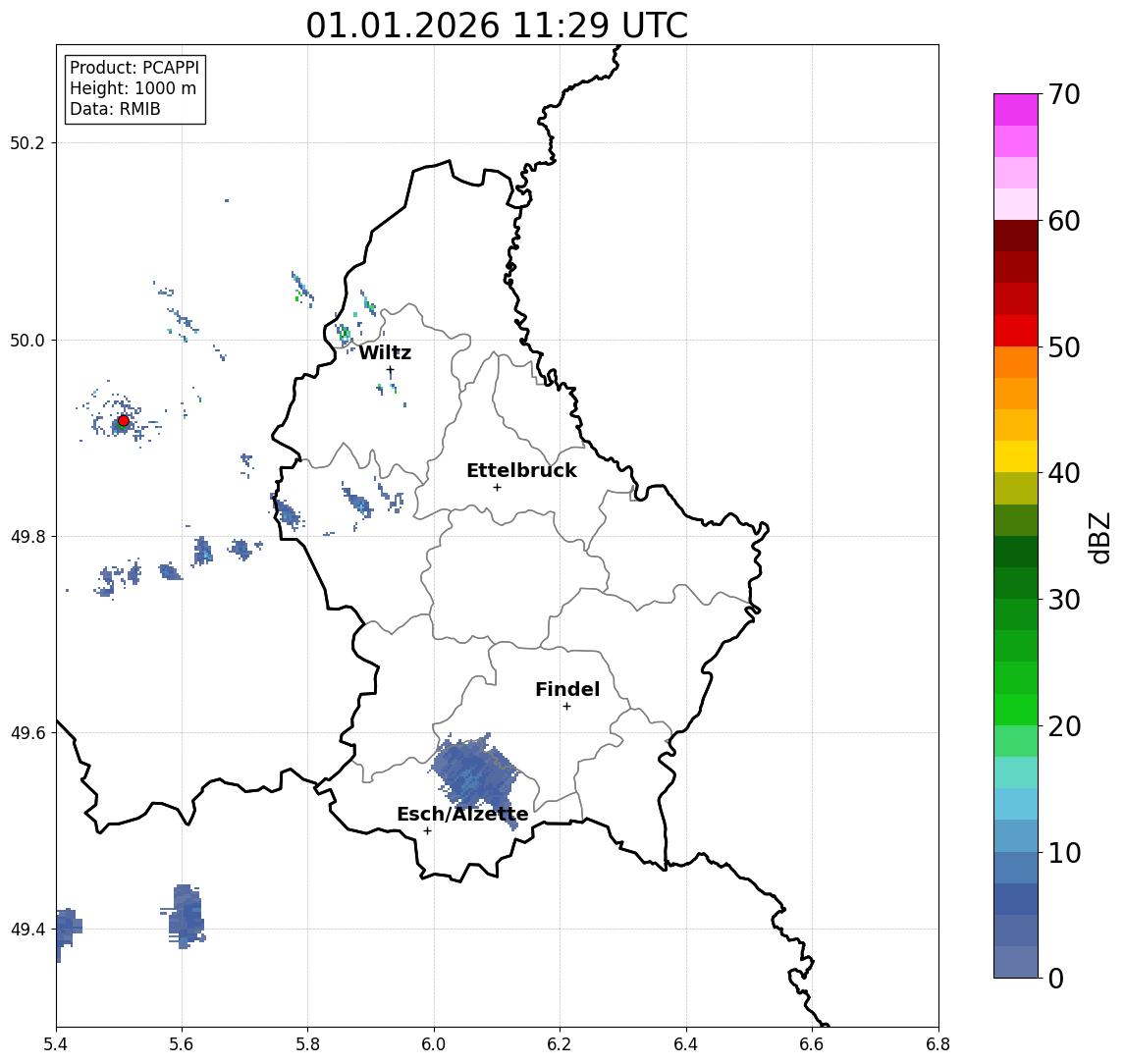Click the longitude tick label 5.6
This screenshot has width=1124, height=1064.
point(182,1044)
